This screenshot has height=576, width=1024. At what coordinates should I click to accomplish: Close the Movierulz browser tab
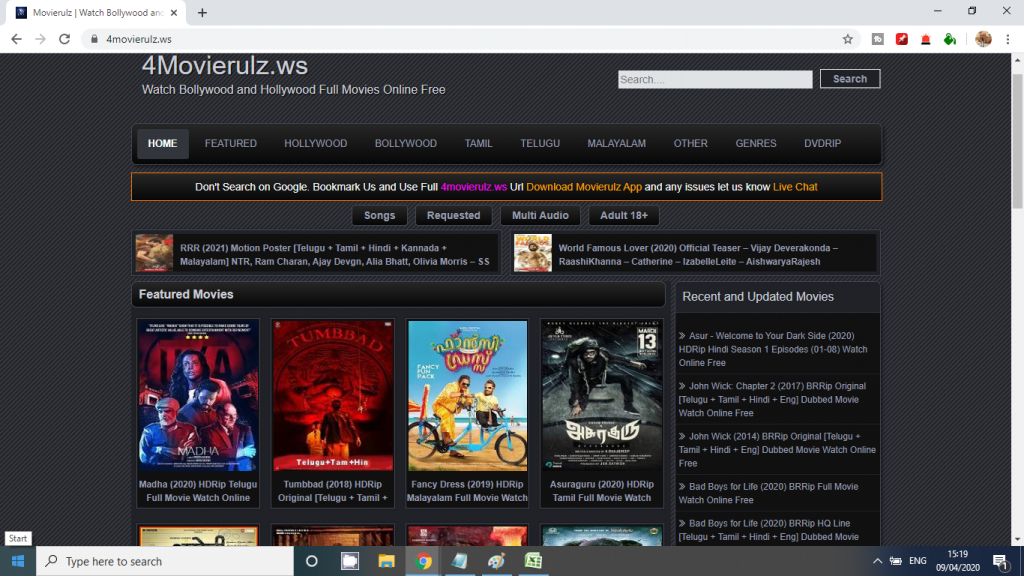coord(174,12)
